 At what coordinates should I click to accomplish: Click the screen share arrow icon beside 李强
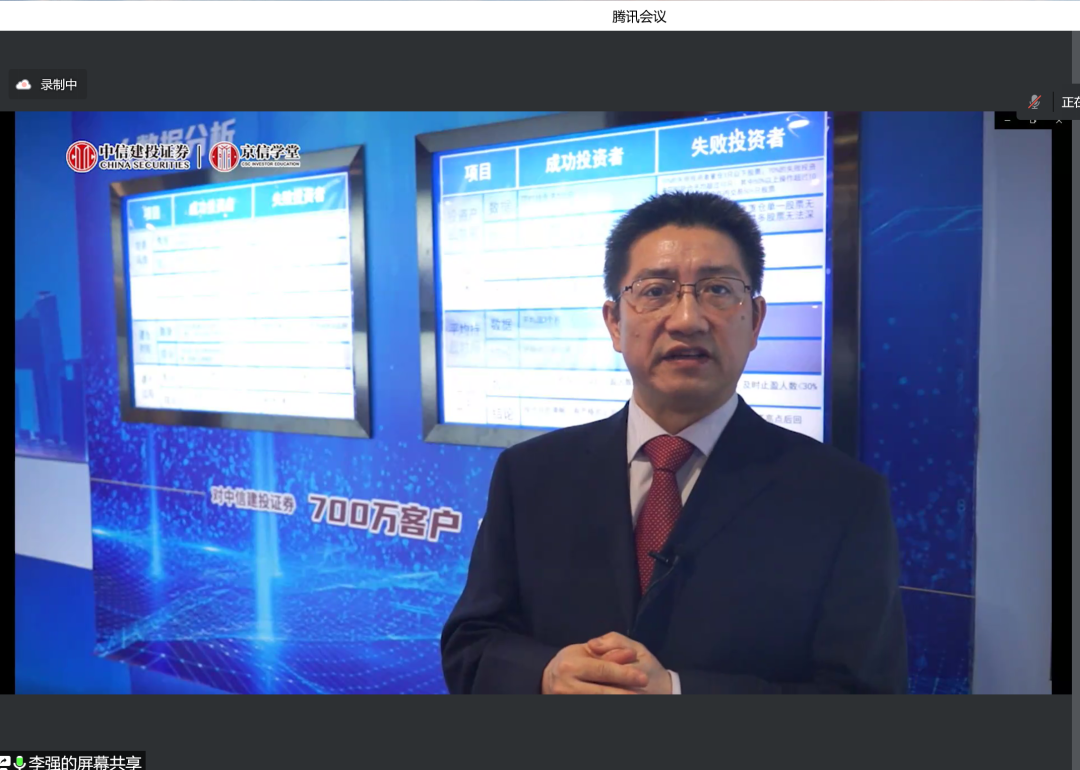5,762
